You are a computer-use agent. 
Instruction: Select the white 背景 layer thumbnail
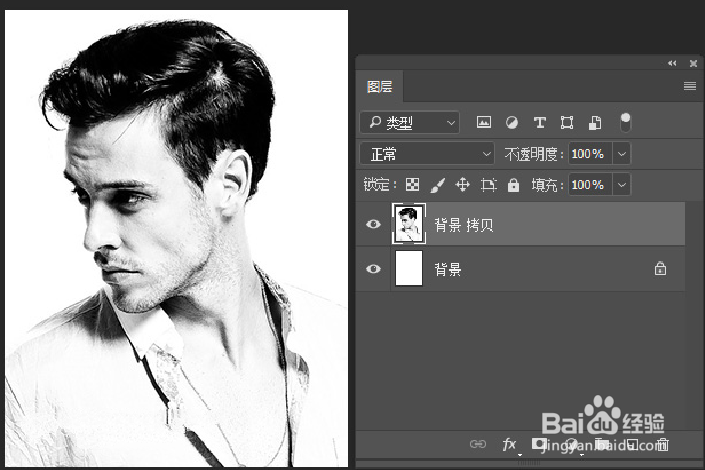(409, 269)
